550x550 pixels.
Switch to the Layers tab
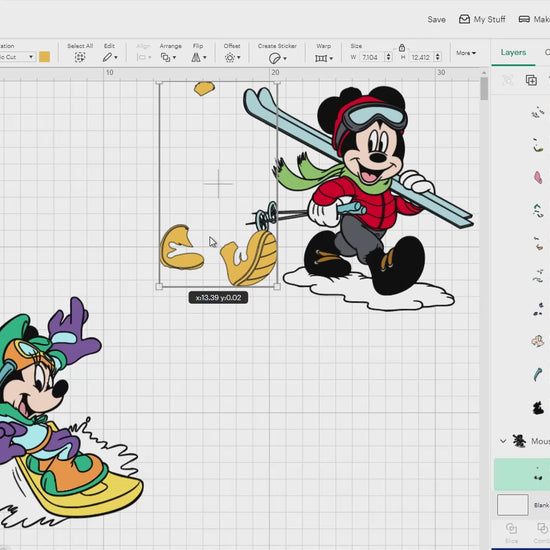(x=513, y=53)
